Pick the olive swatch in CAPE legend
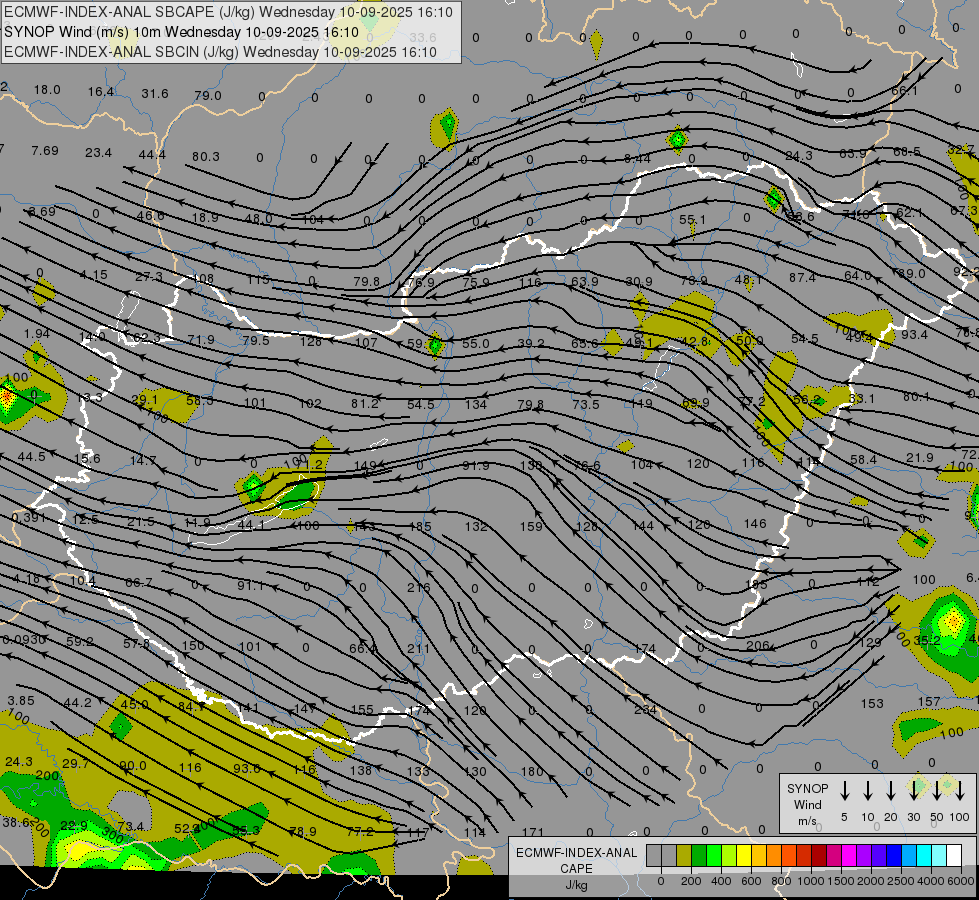979x900 pixels. [x=684, y=855]
